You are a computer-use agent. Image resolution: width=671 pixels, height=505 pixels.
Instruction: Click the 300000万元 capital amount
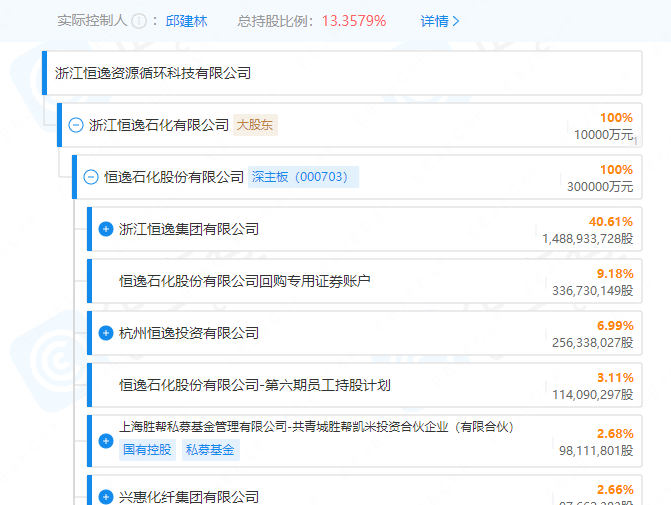pyautogui.click(x=600, y=187)
